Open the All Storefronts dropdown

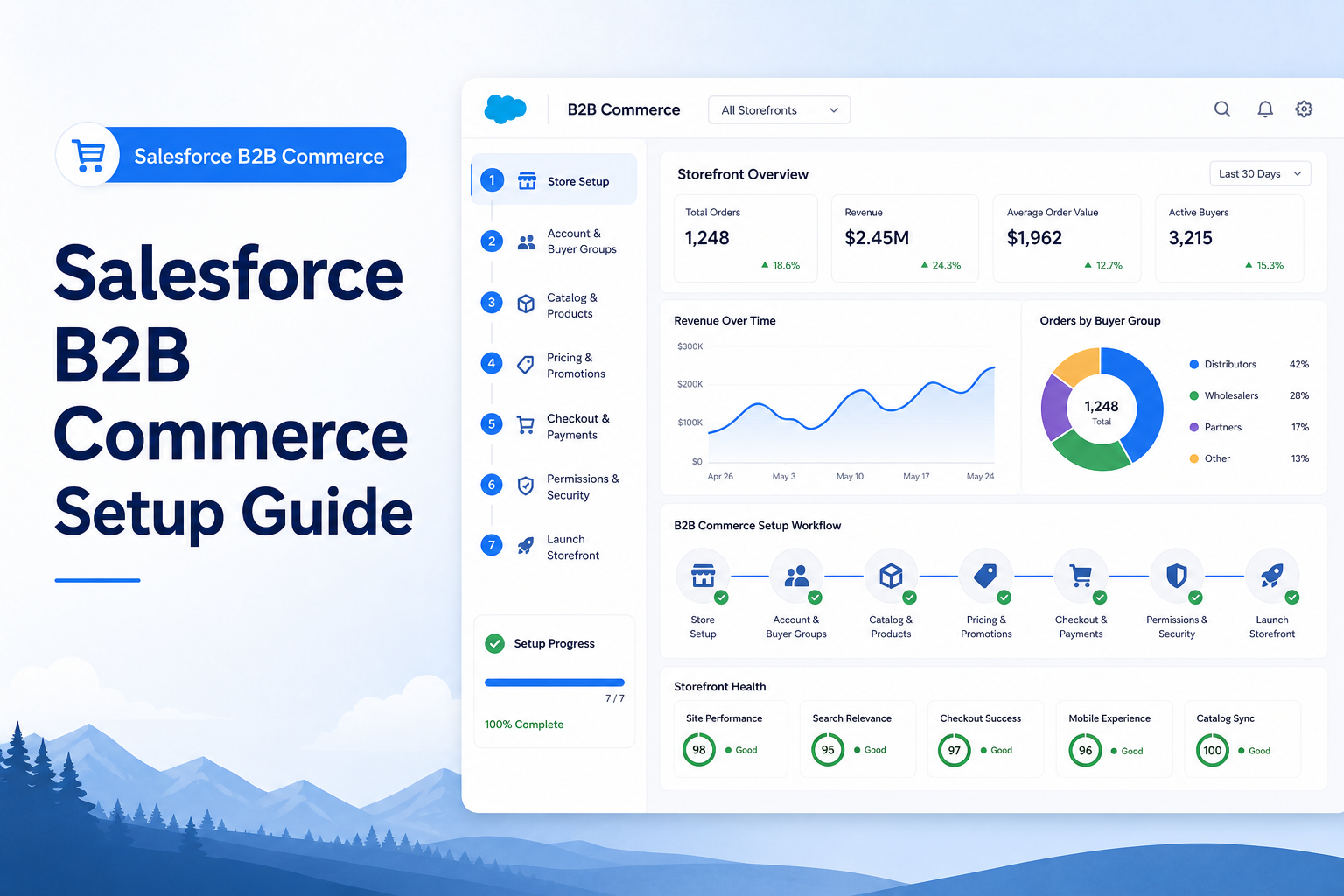coord(779,109)
